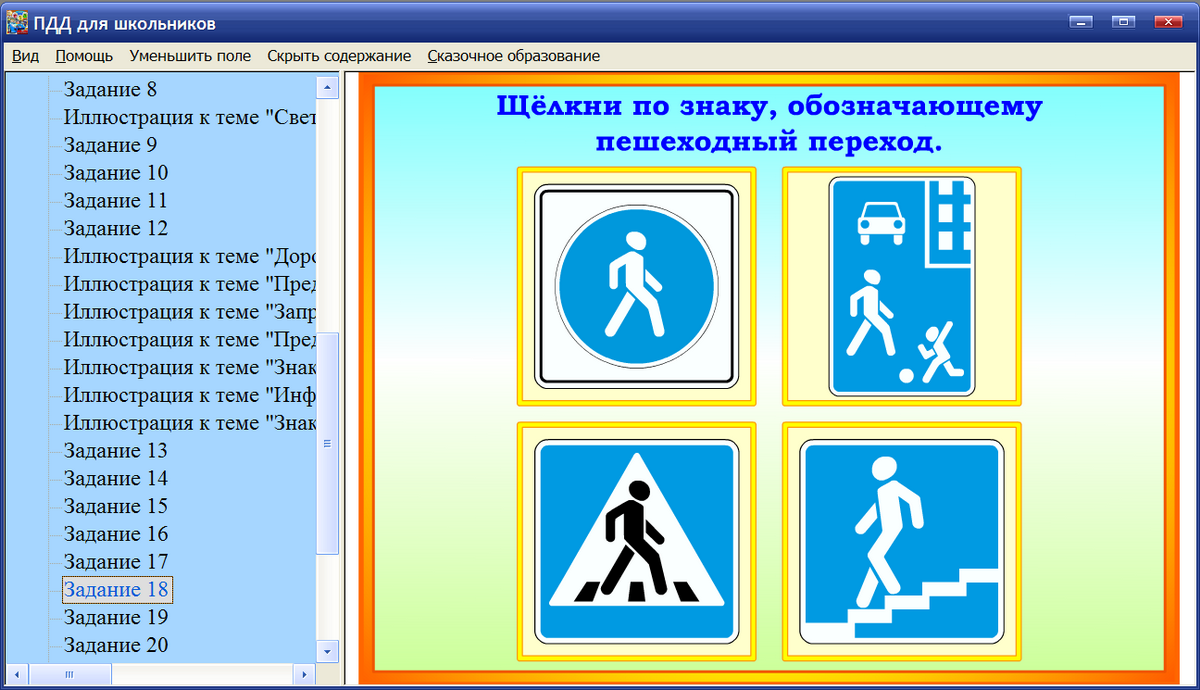The height and width of the screenshot is (690, 1200).
Task: Select Задание 20 in the list
Action: (x=115, y=645)
